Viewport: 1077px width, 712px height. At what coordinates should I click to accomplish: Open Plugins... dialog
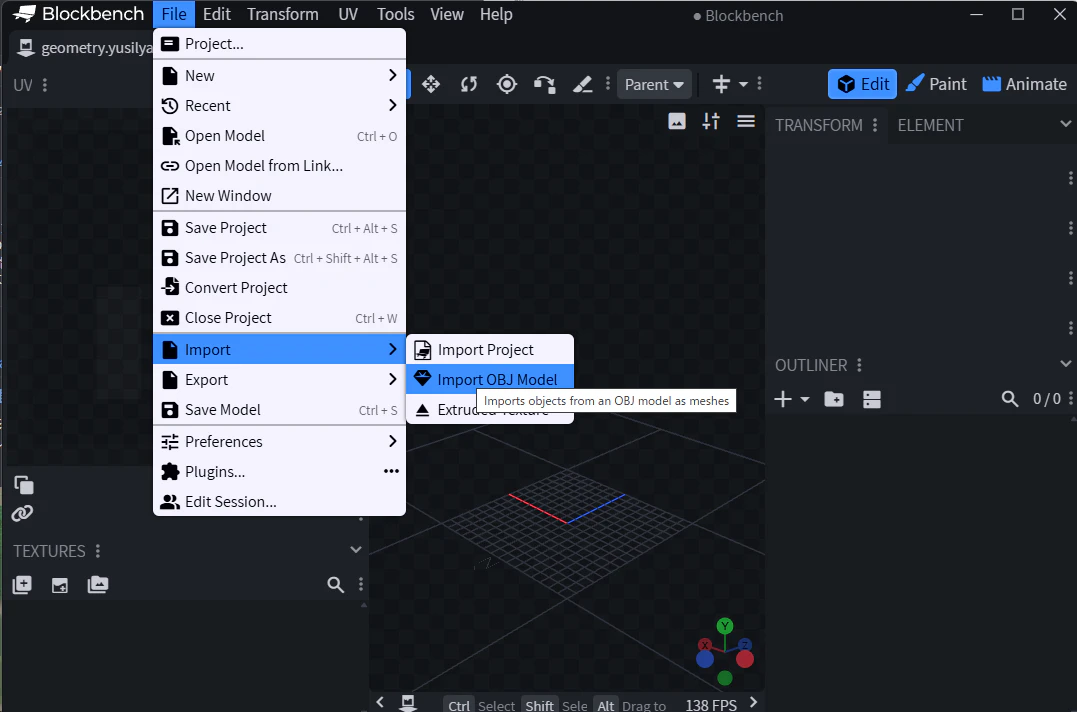point(280,472)
